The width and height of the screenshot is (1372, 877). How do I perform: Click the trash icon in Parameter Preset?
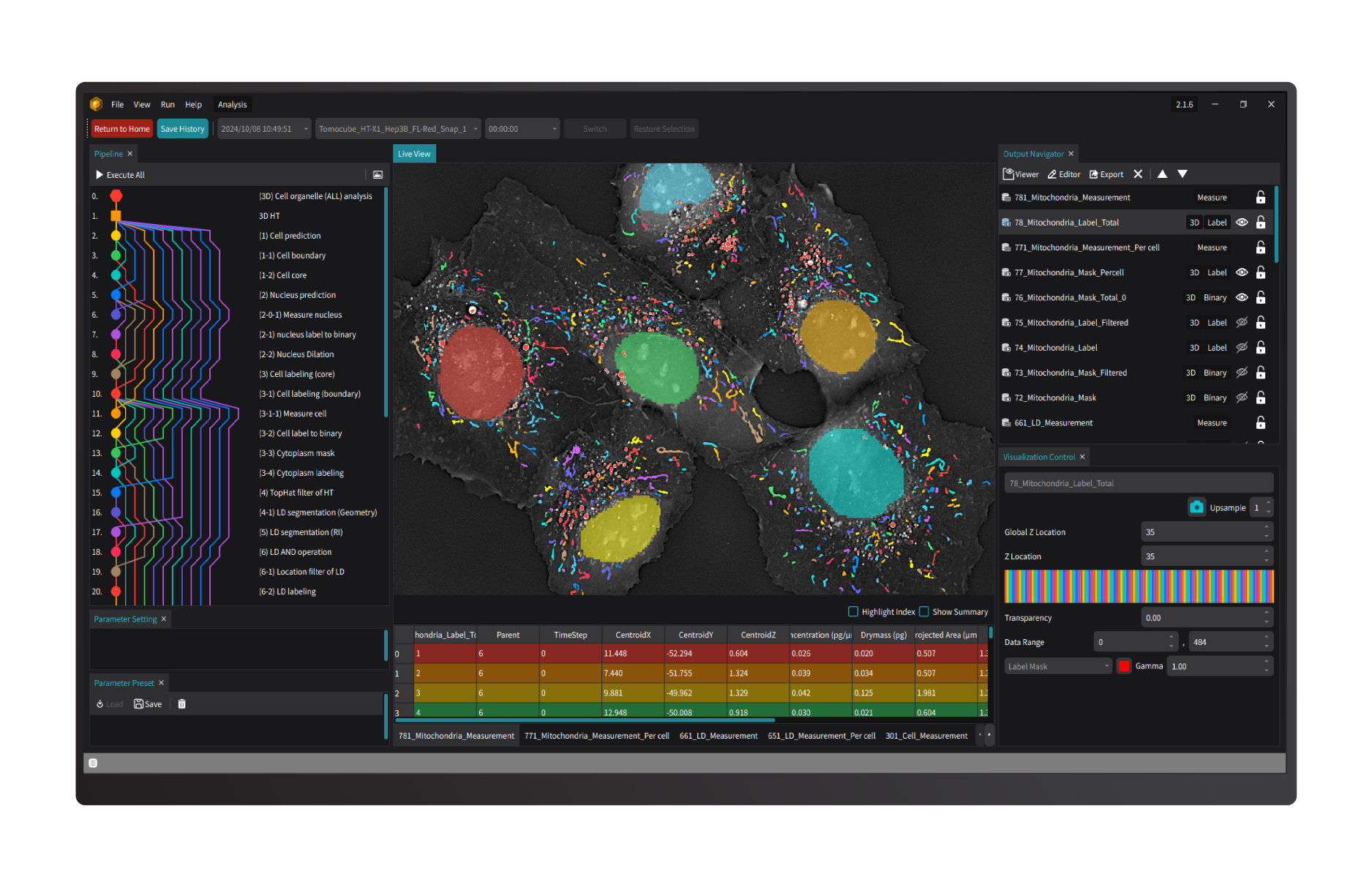click(182, 704)
